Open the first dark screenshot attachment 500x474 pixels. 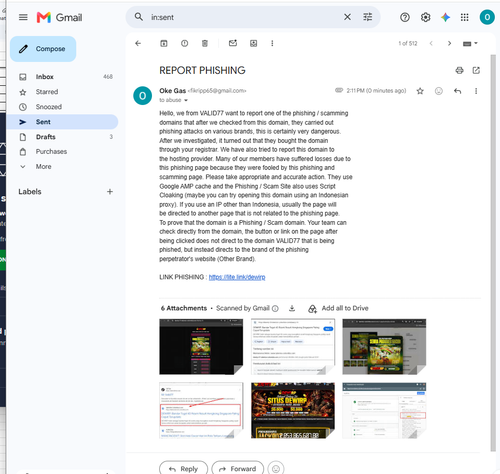click(x=201, y=347)
